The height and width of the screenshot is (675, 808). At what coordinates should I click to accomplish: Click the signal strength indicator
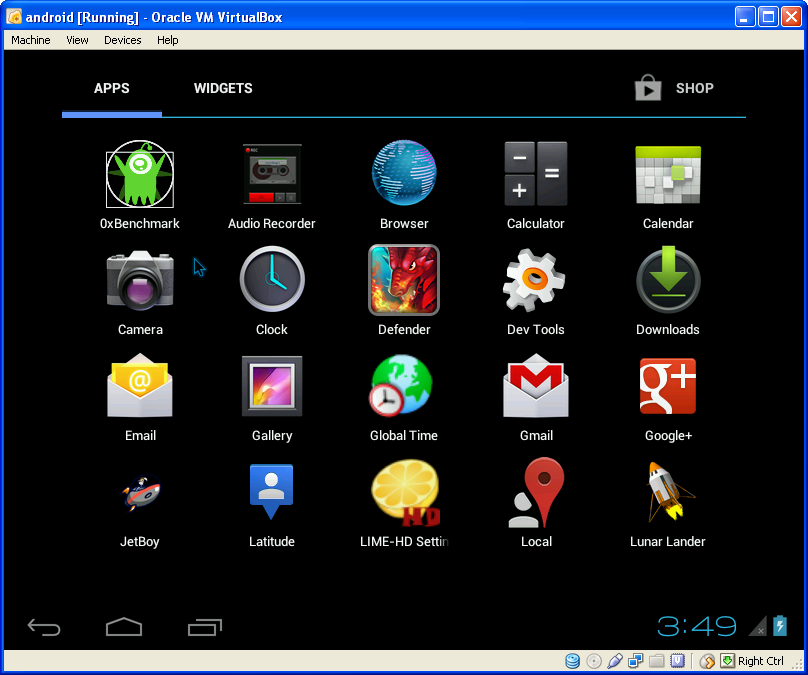click(x=758, y=626)
